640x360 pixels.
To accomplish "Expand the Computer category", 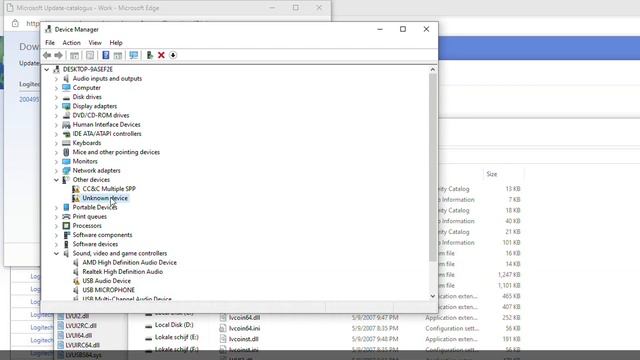I will click(x=56, y=88).
